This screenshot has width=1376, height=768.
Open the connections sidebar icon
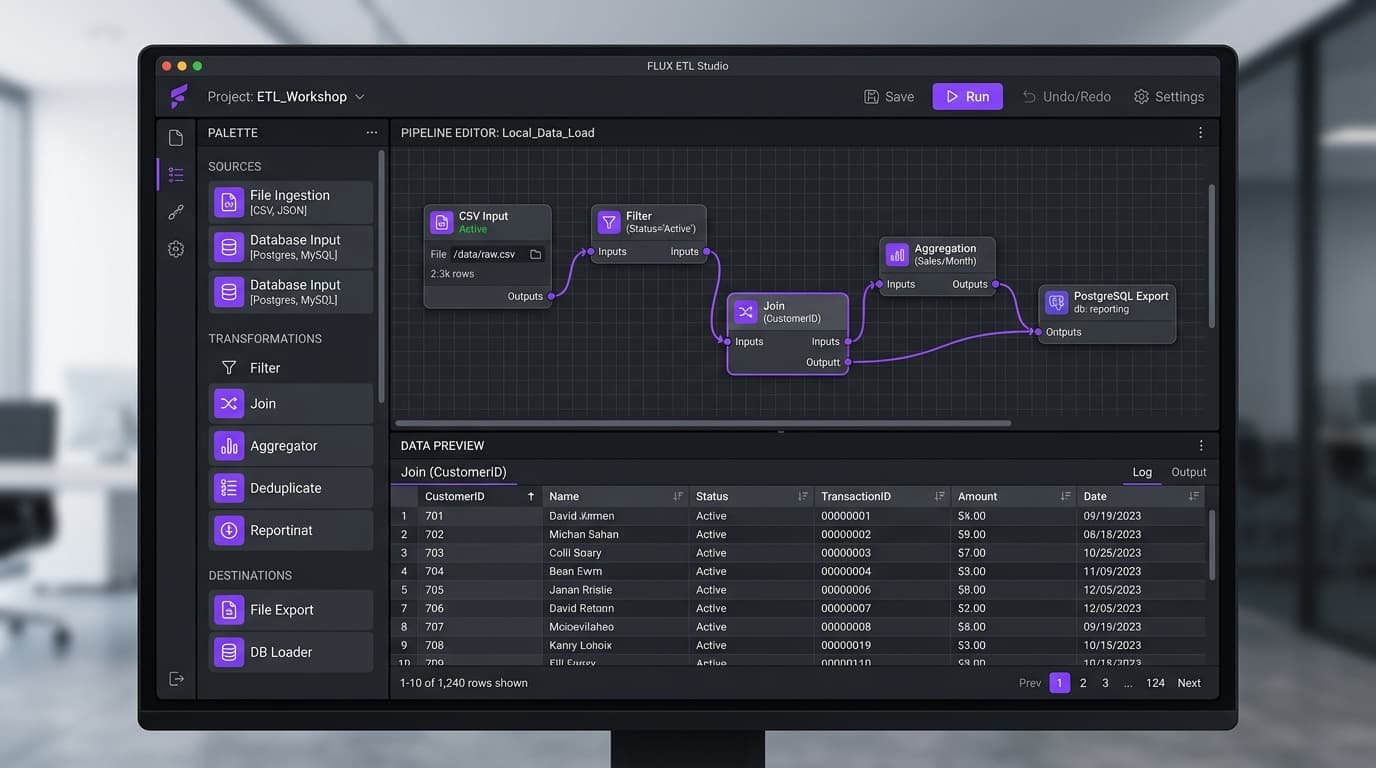coord(176,212)
